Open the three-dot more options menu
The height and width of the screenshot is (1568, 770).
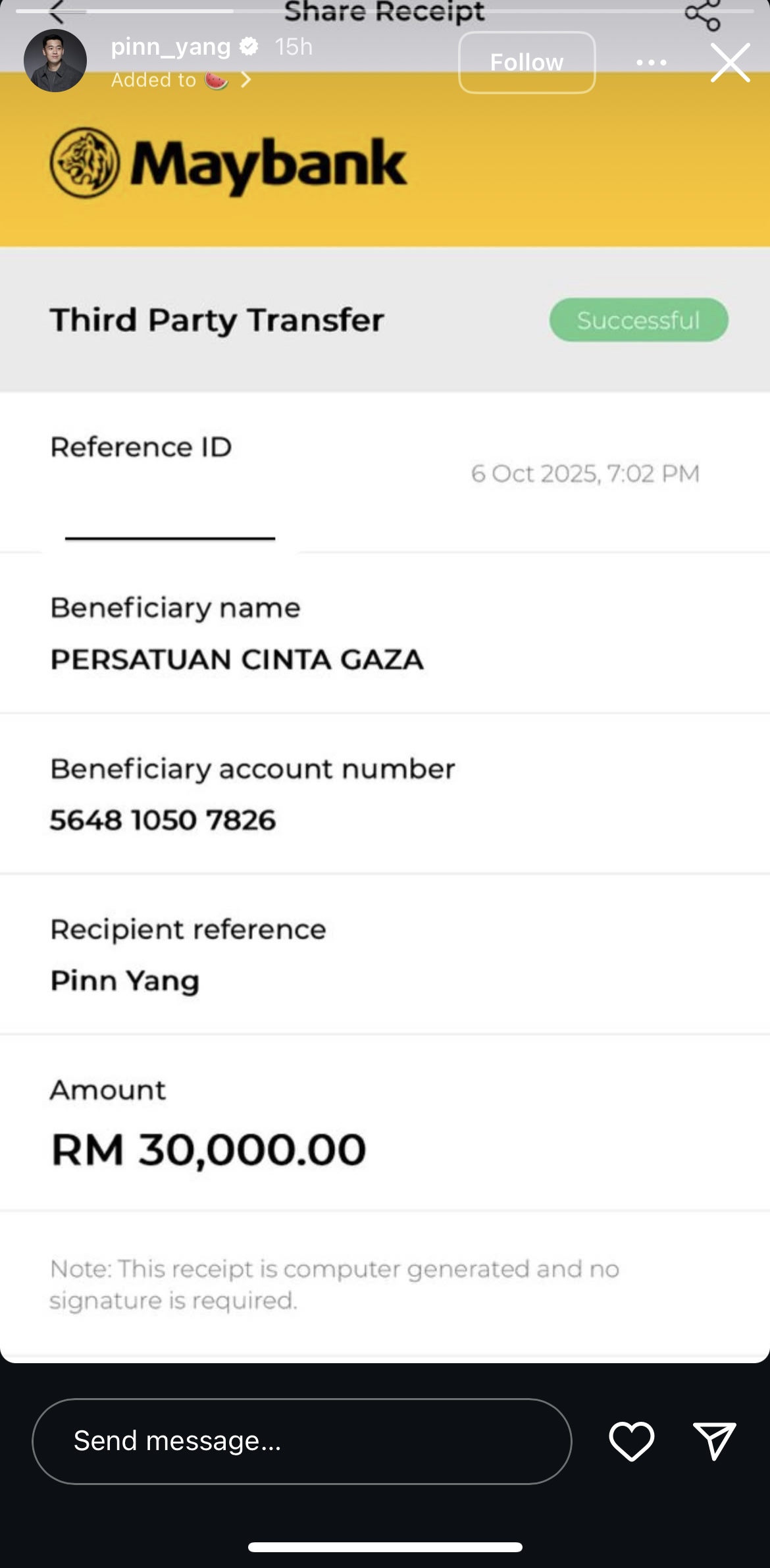pyautogui.click(x=652, y=63)
